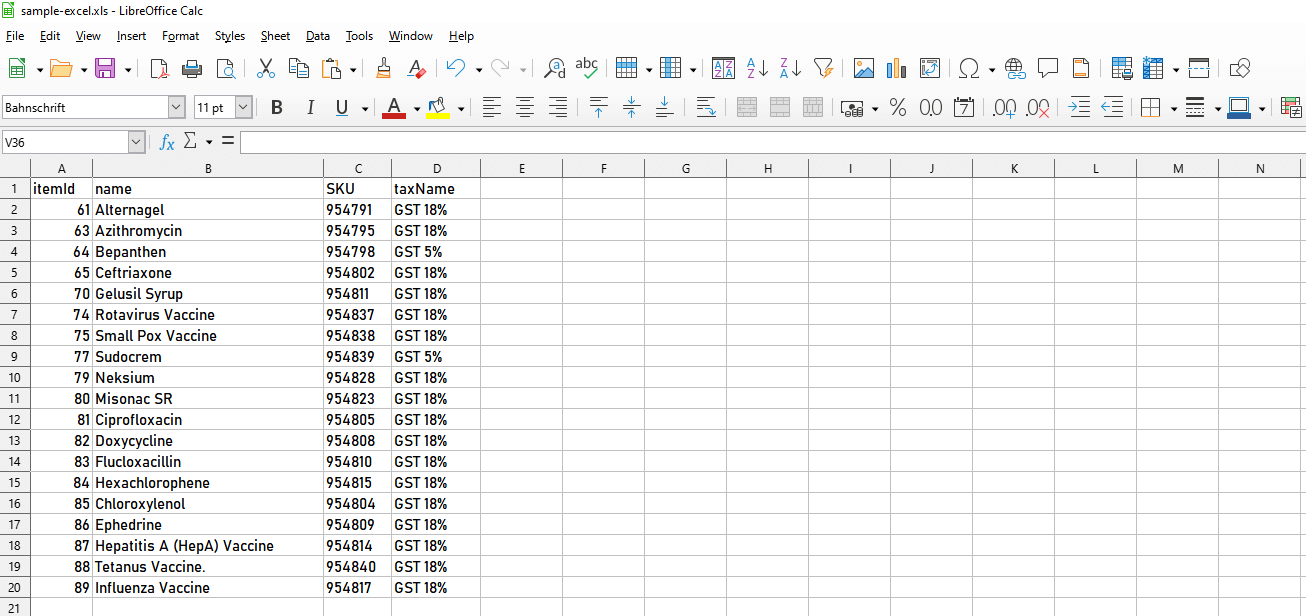This screenshot has width=1306, height=616.
Task: Click the Save document icon
Action: tap(104, 68)
